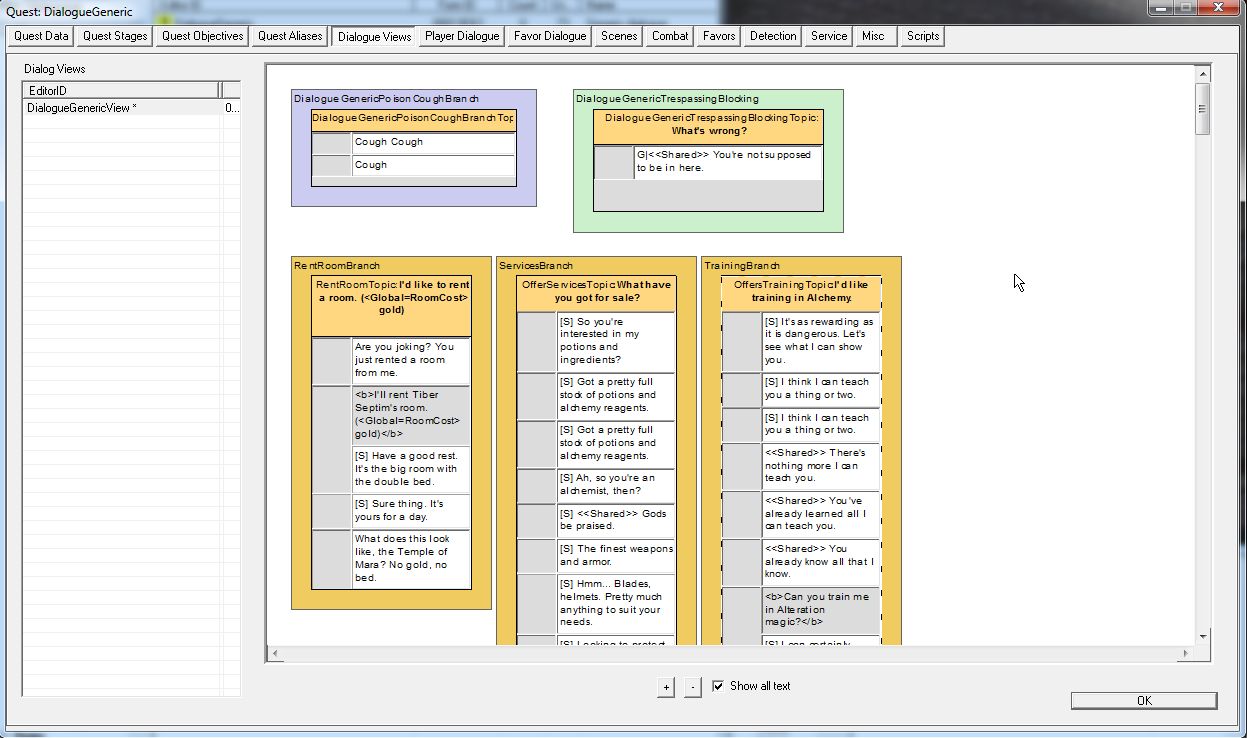Click the OffersTrainingTopic header box
The image size is (1247, 738).
click(801, 292)
